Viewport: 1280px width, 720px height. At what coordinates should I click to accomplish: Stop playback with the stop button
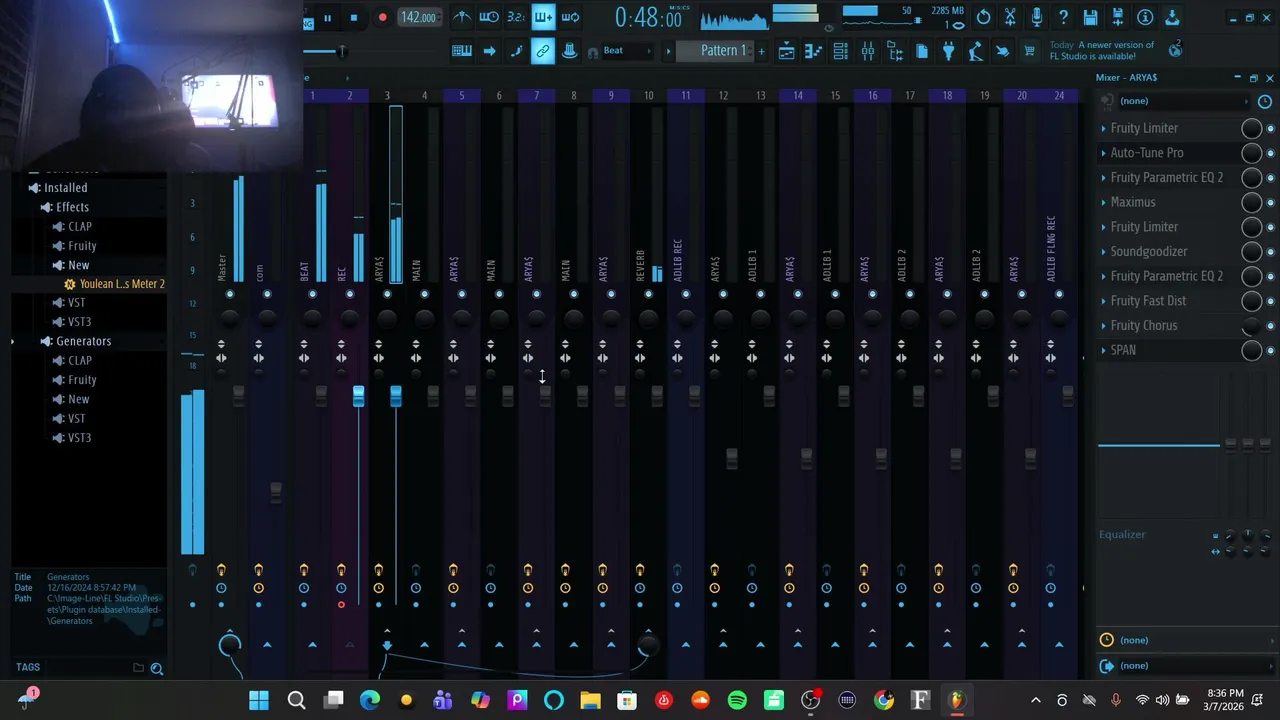pyautogui.click(x=353, y=18)
